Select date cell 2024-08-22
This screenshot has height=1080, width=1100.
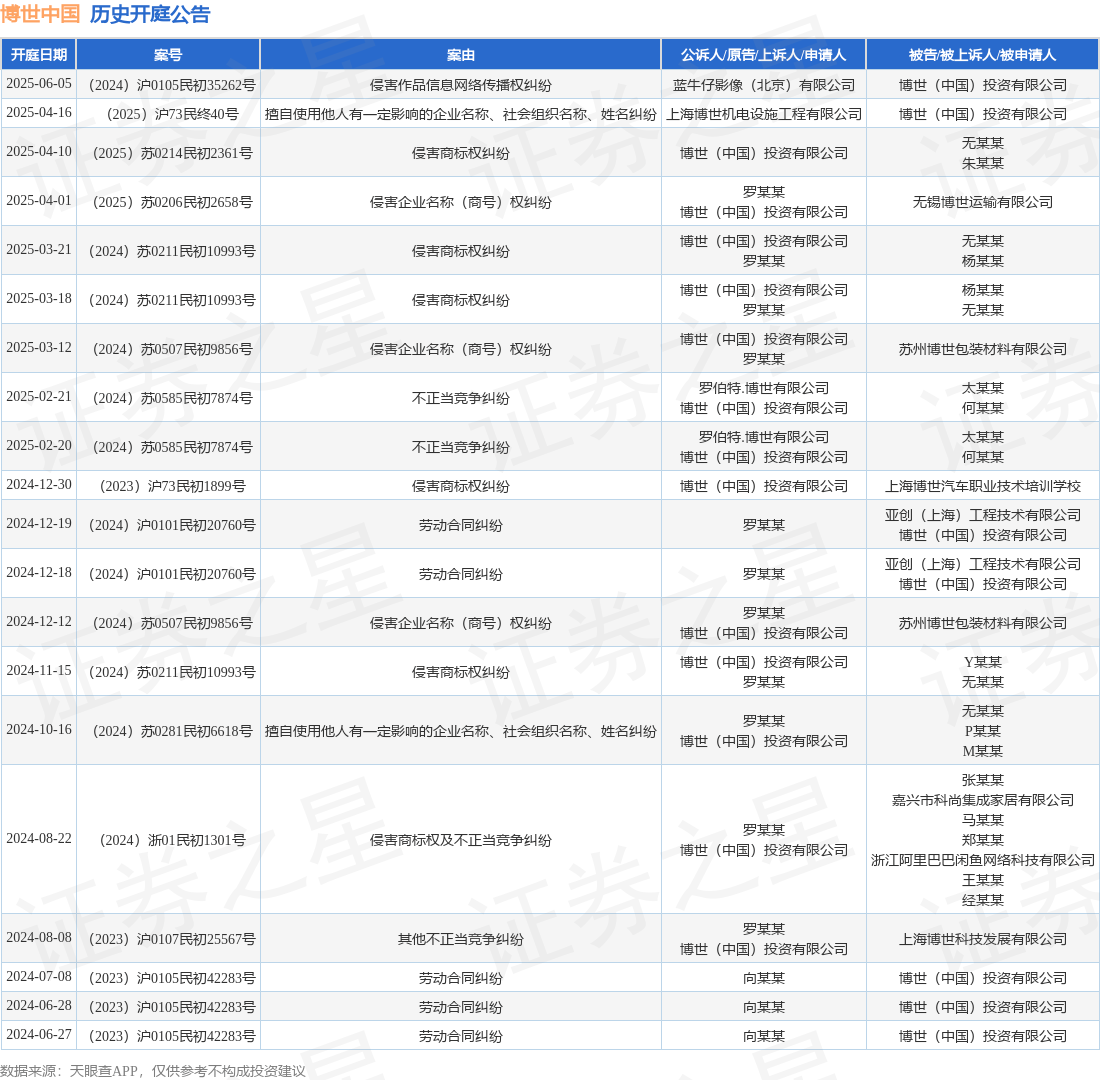tap(39, 839)
